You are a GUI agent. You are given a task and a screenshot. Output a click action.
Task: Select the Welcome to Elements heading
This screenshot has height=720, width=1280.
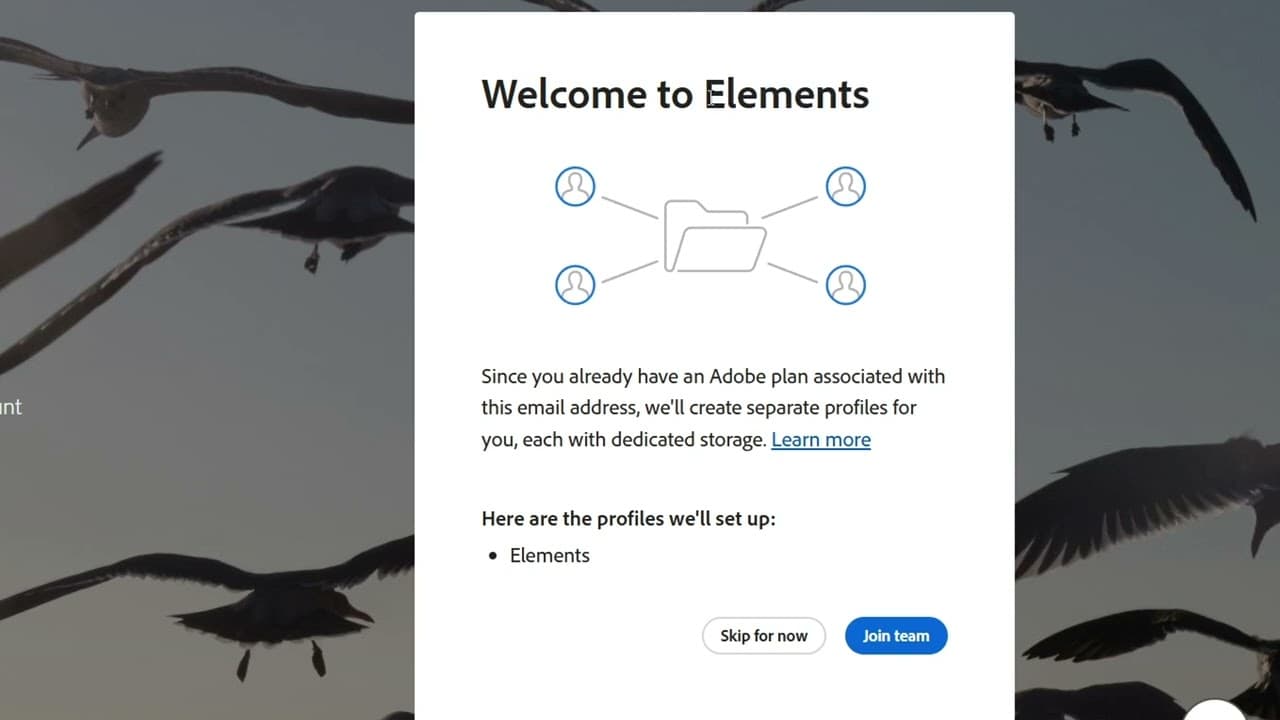click(x=675, y=94)
